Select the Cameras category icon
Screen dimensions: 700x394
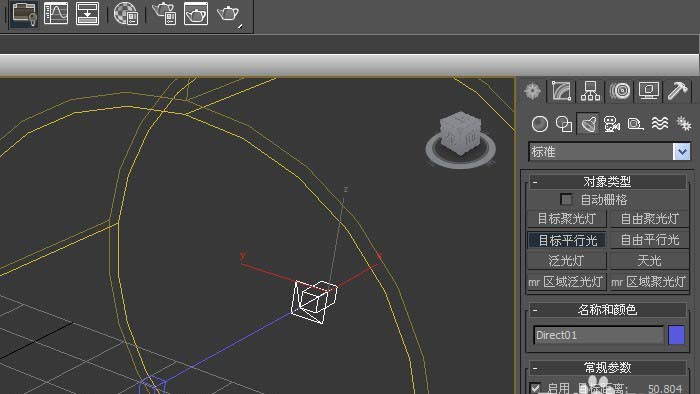(x=612, y=124)
